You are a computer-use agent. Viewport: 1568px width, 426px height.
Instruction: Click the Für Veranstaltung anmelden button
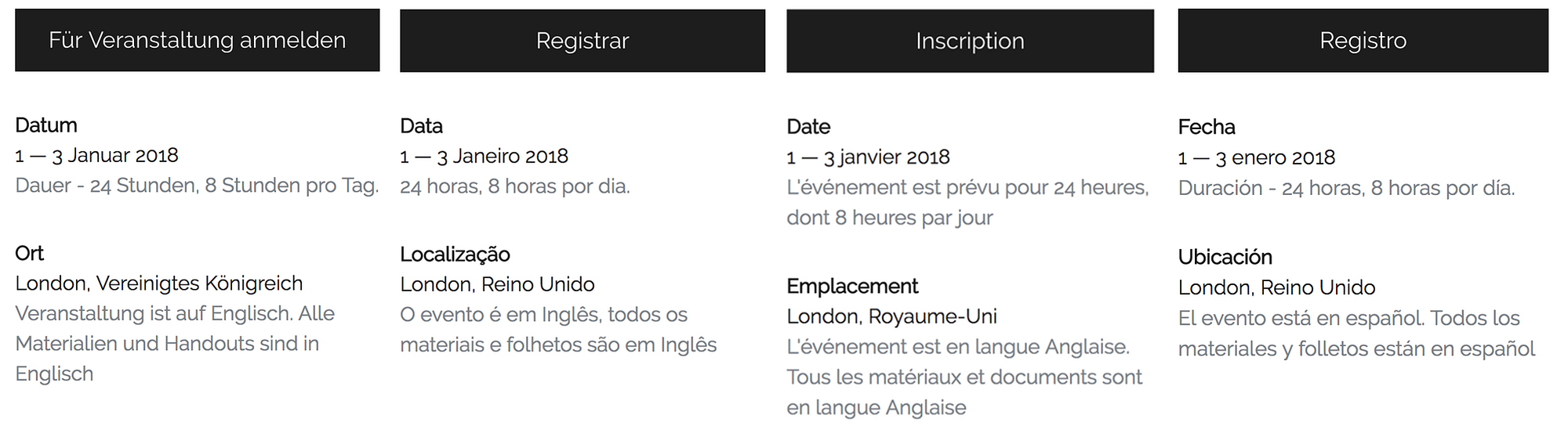tap(197, 41)
